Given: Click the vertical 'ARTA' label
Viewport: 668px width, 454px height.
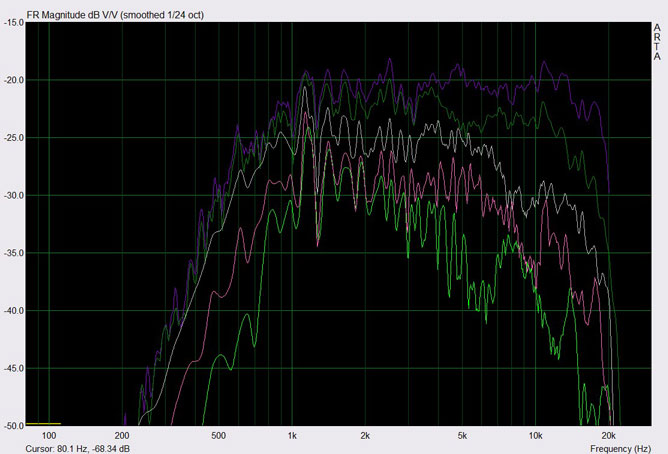Looking at the screenshot, I should pyautogui.click(x=657, y=42).
